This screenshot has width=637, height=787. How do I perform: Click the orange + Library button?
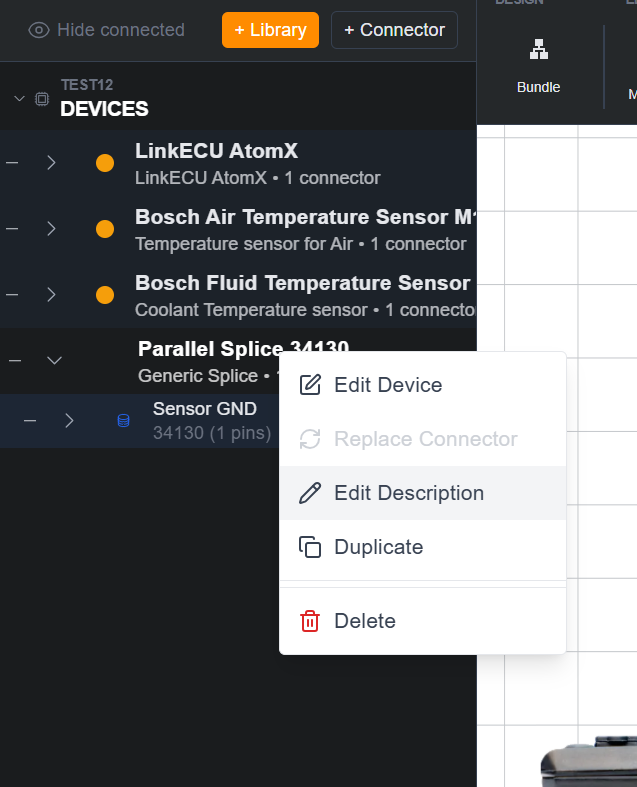coord(270,30)
